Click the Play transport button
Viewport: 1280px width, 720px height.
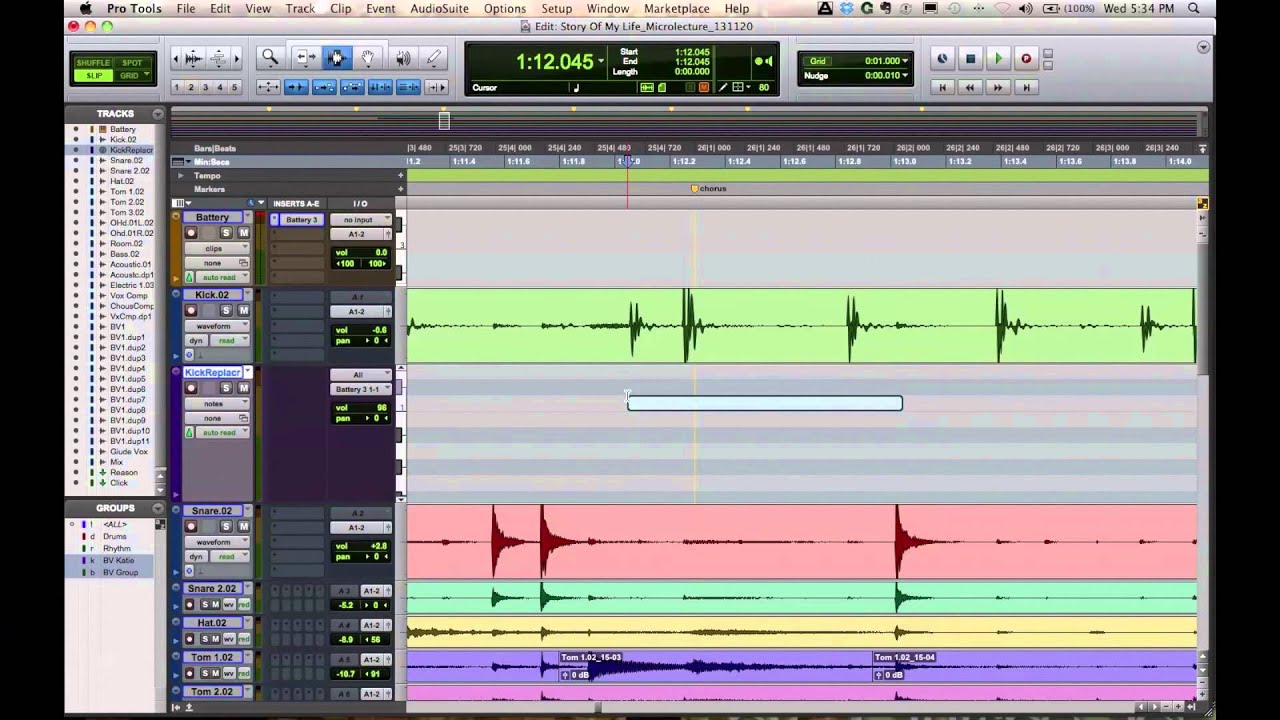(997, 59)
